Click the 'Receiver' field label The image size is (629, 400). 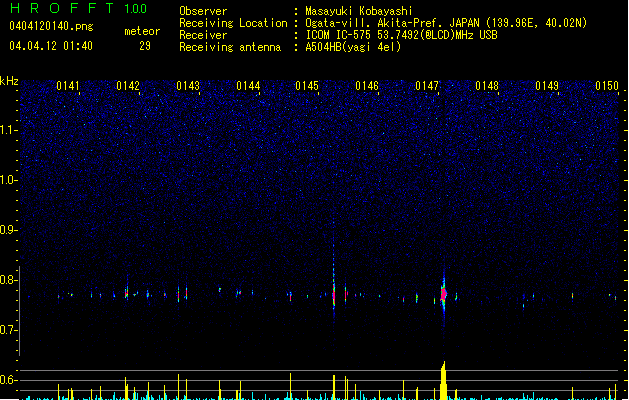pos(203,35)
